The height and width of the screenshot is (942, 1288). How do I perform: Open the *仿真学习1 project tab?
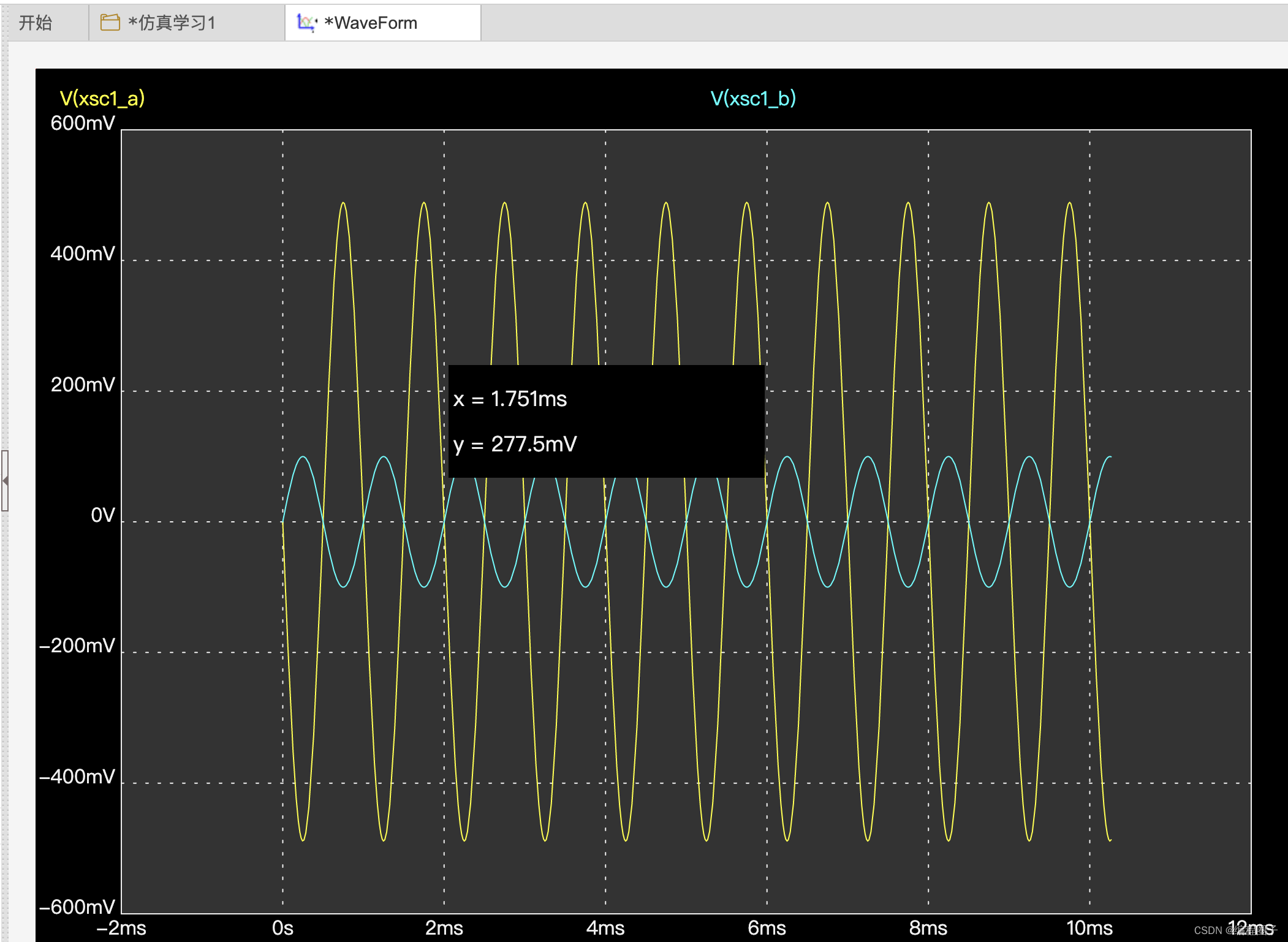[172, 23]
